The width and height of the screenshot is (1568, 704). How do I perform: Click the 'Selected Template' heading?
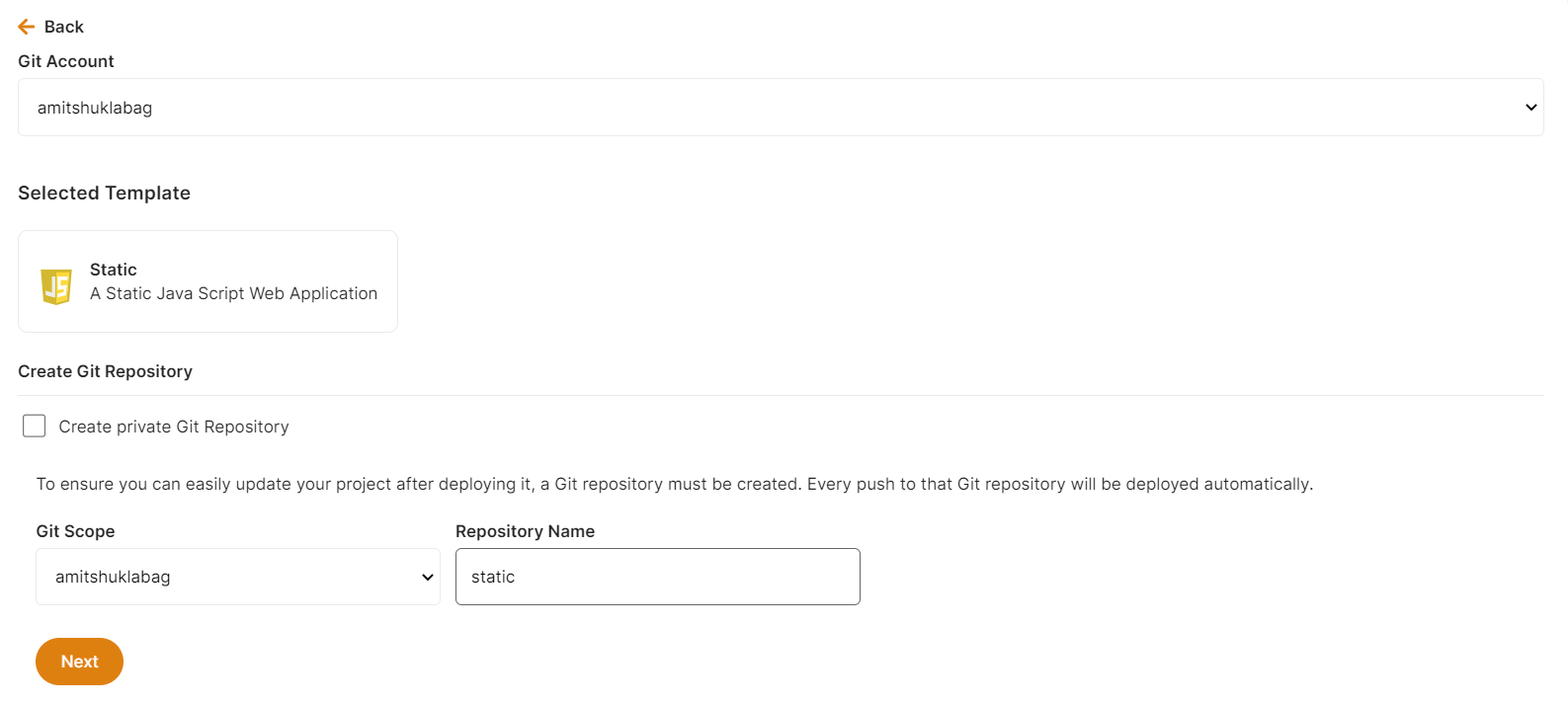[x=104, y=194]
